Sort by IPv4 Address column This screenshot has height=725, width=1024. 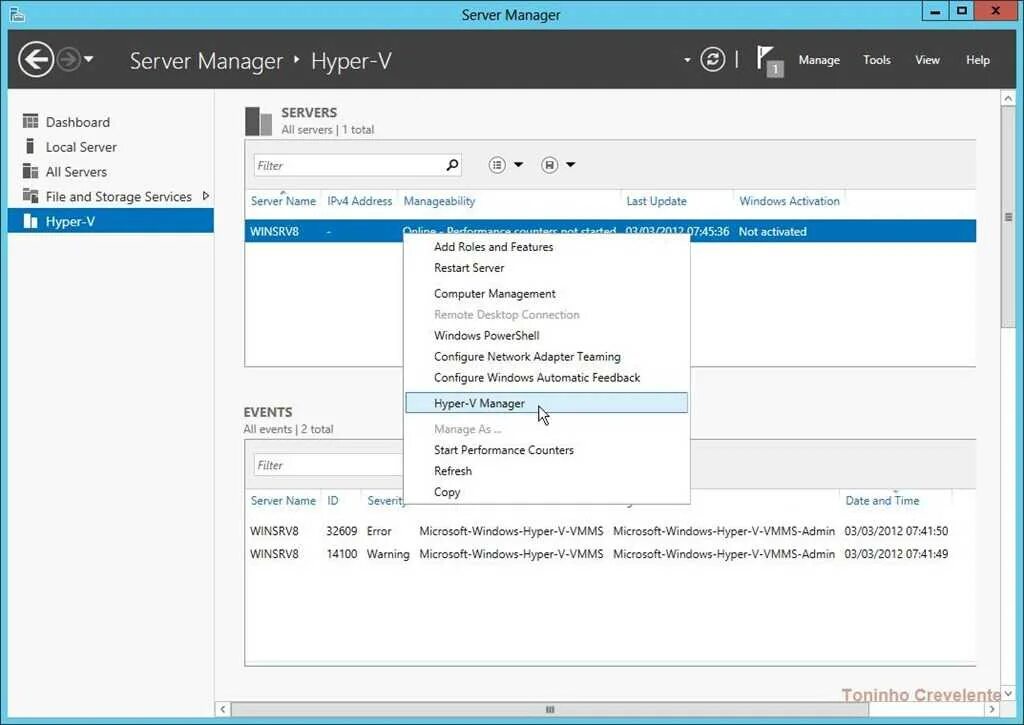[x=359, y=201]
